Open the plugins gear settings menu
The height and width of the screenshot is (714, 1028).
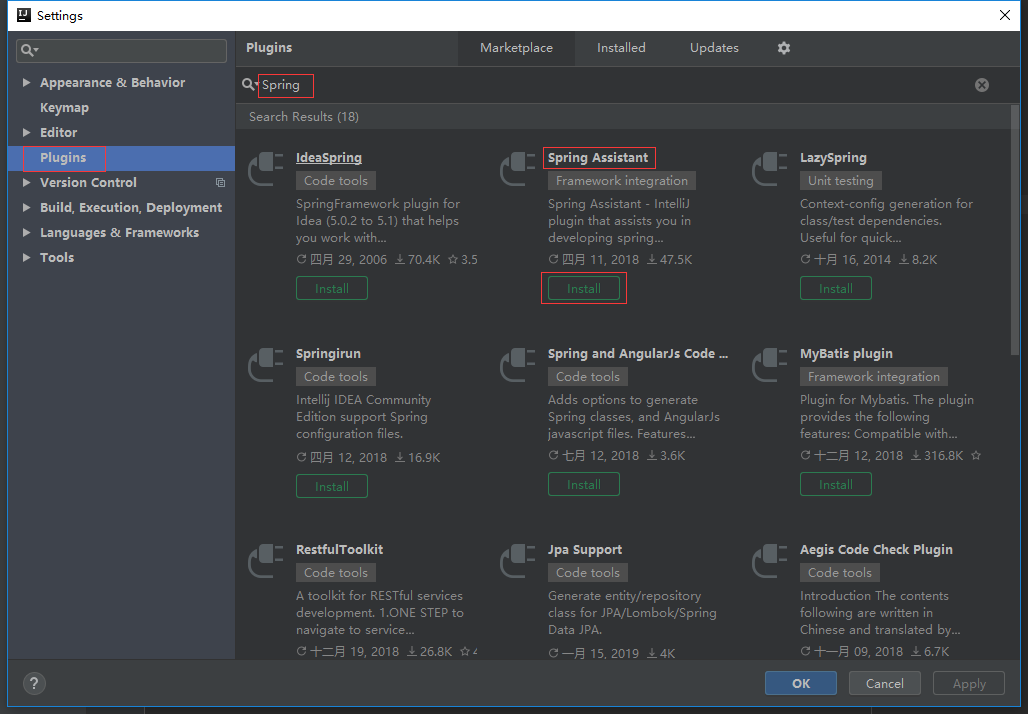tap(783, 48)
